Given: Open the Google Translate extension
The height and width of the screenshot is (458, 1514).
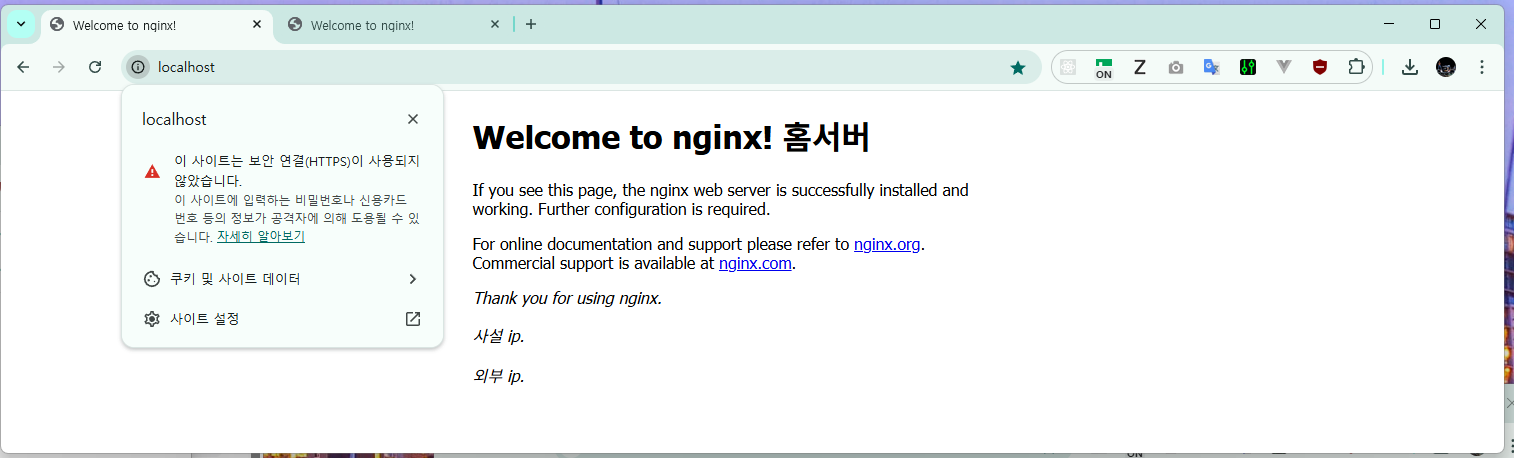Looking at the screenshot, I should click(x=1211, y=67).
